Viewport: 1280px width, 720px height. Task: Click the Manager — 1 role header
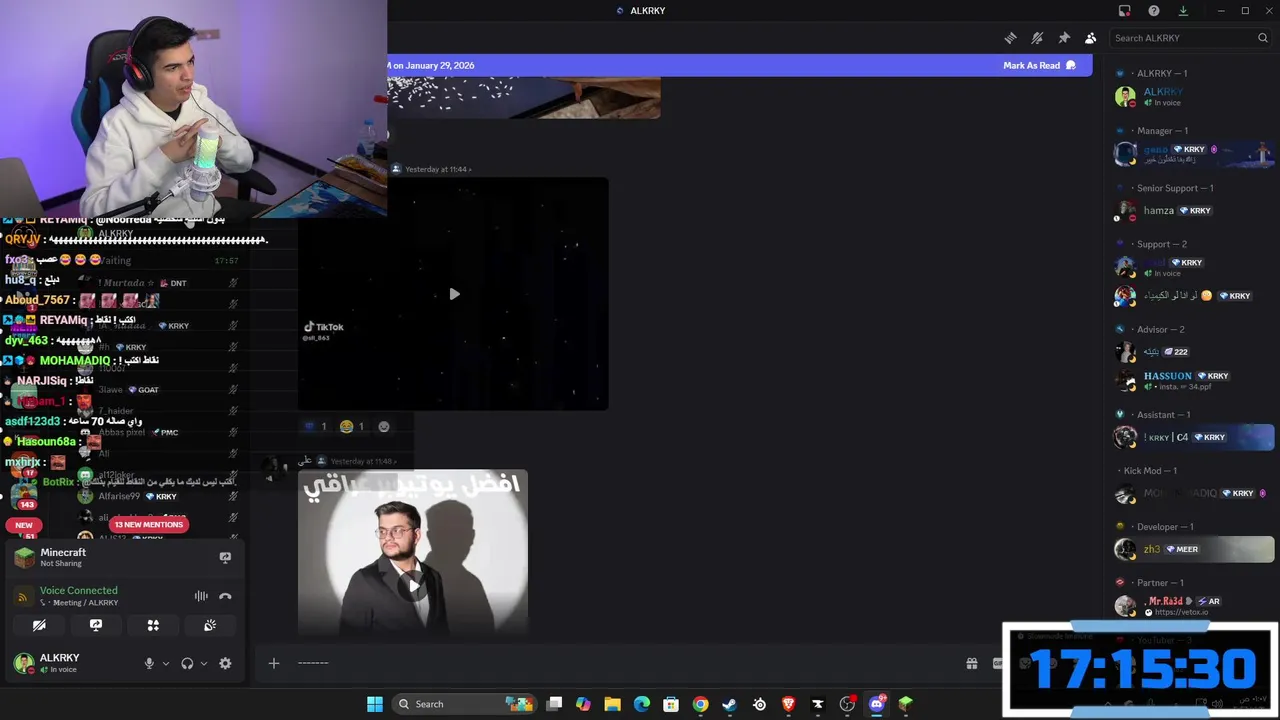1161,131
